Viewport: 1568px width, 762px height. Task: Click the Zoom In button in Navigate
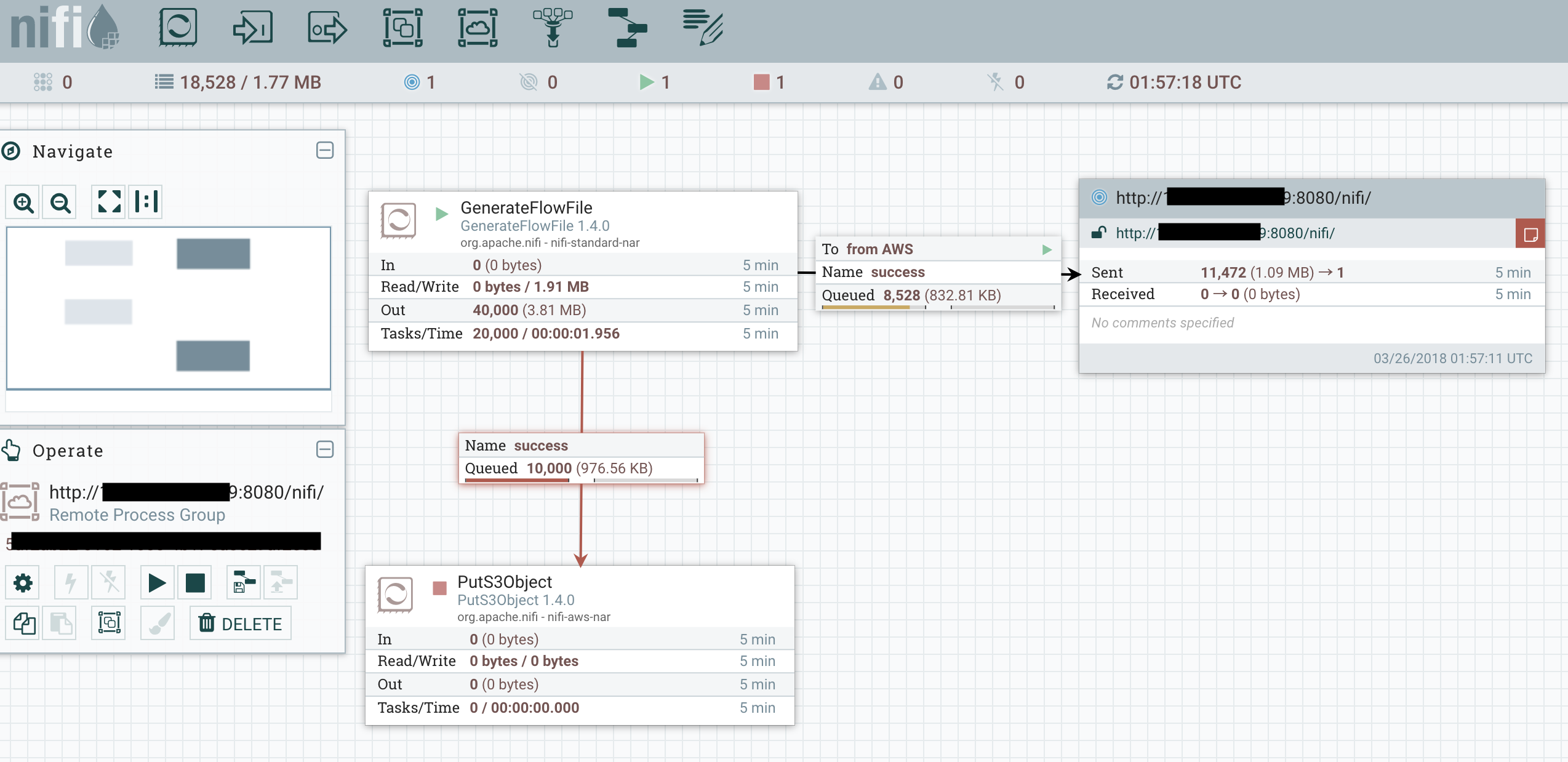23,202
